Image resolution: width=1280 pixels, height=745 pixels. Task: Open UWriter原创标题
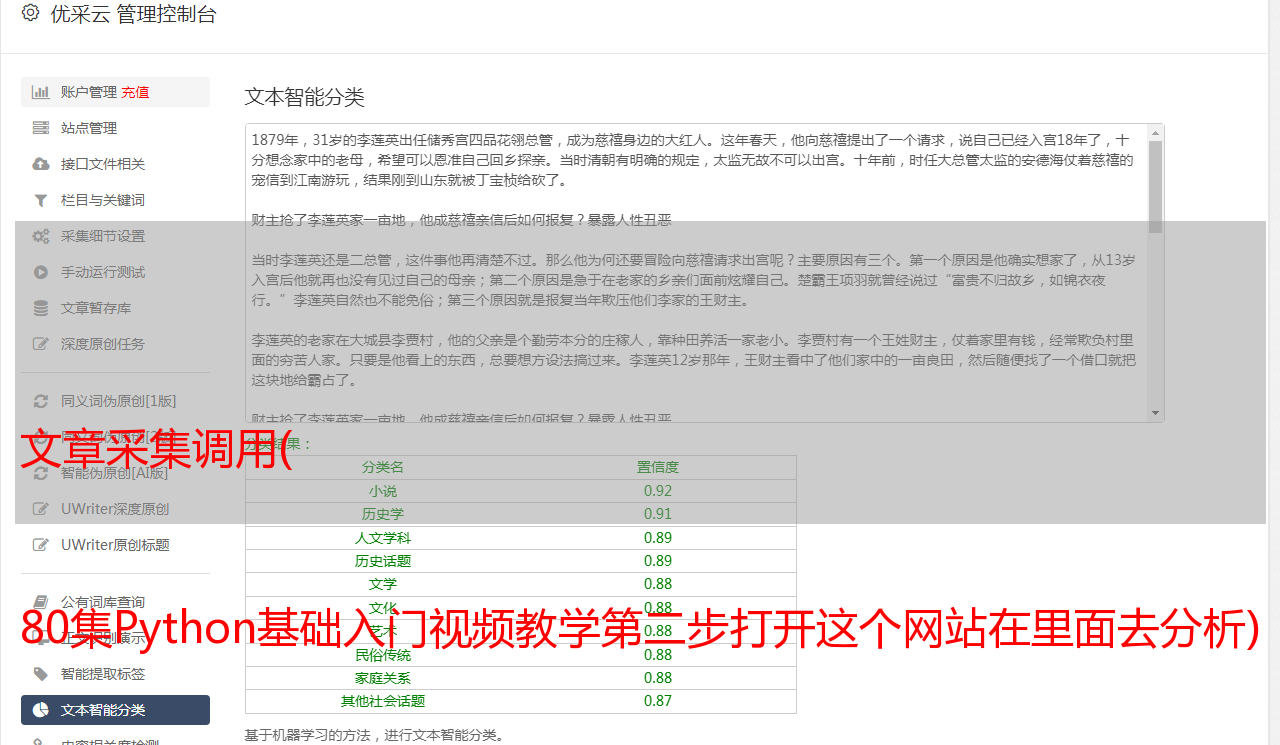tap(115, 545)
